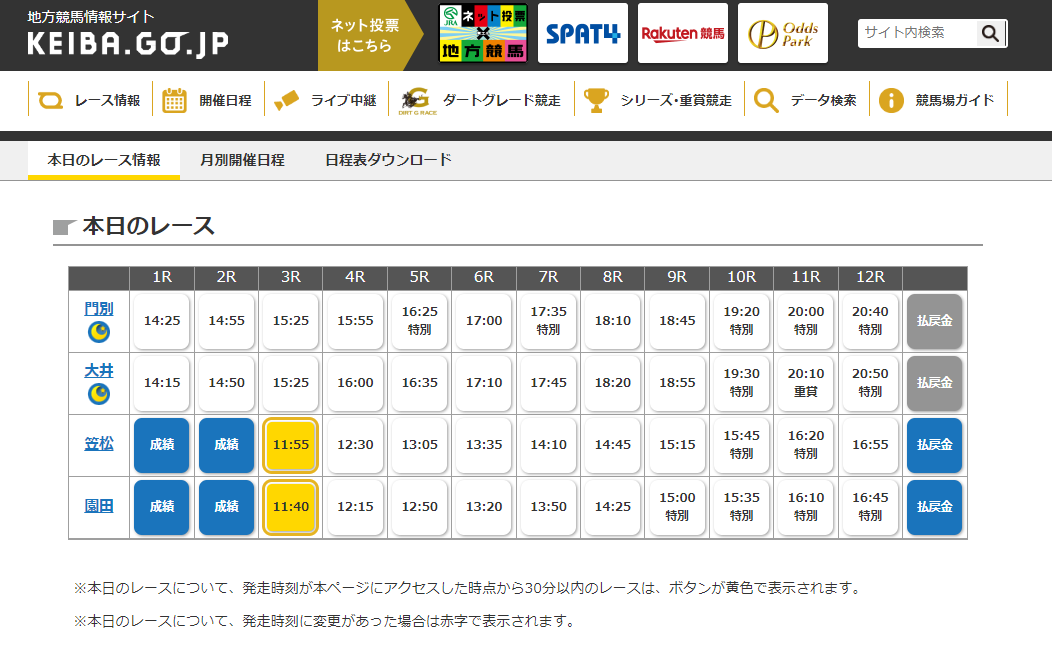Screen dimensions: 1052x657
Task: Open the Odds Park logo
Action: coord(783,35)
